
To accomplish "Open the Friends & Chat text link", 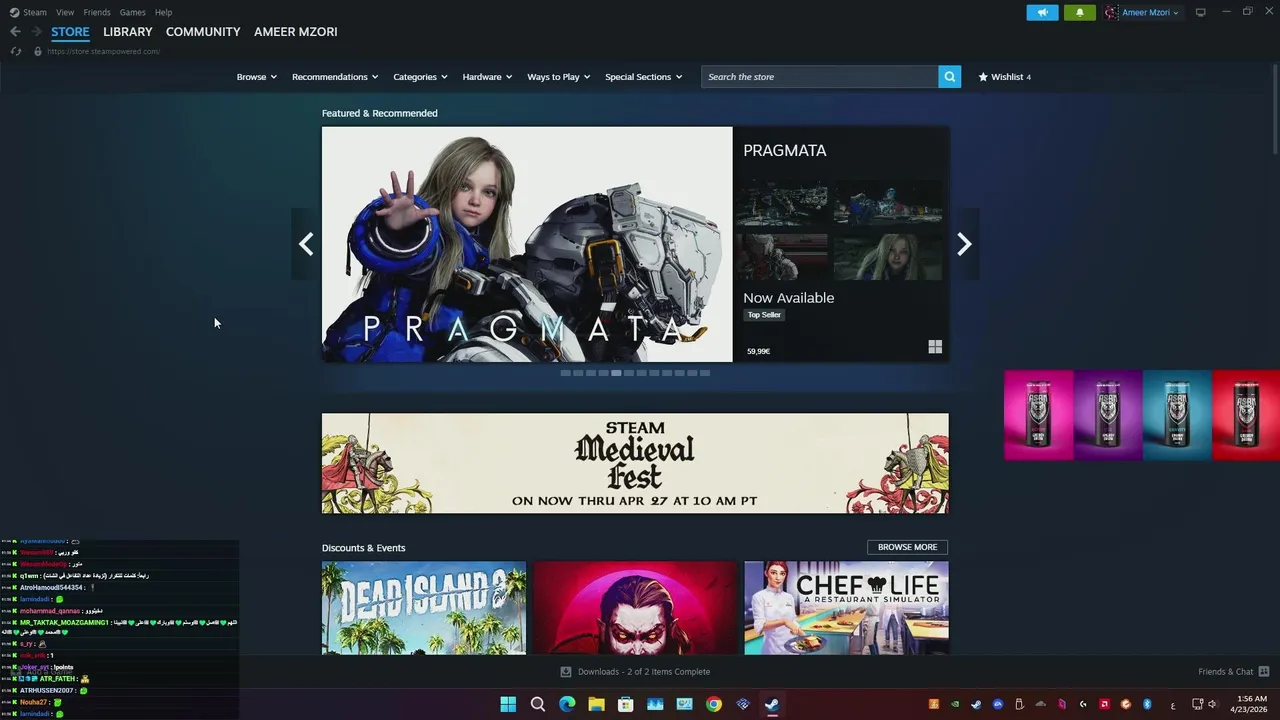I will 1225,672.
